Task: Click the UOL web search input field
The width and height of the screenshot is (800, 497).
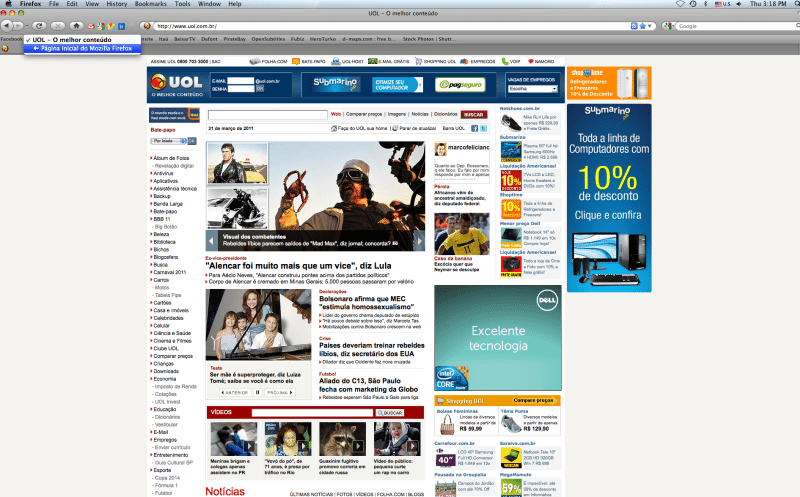Action: click(268, 114)
